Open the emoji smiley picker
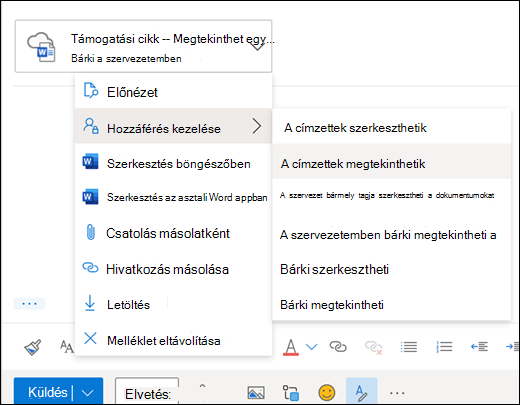Image resolution: width=520 pixels, height=405 pixels. [327, 392]
